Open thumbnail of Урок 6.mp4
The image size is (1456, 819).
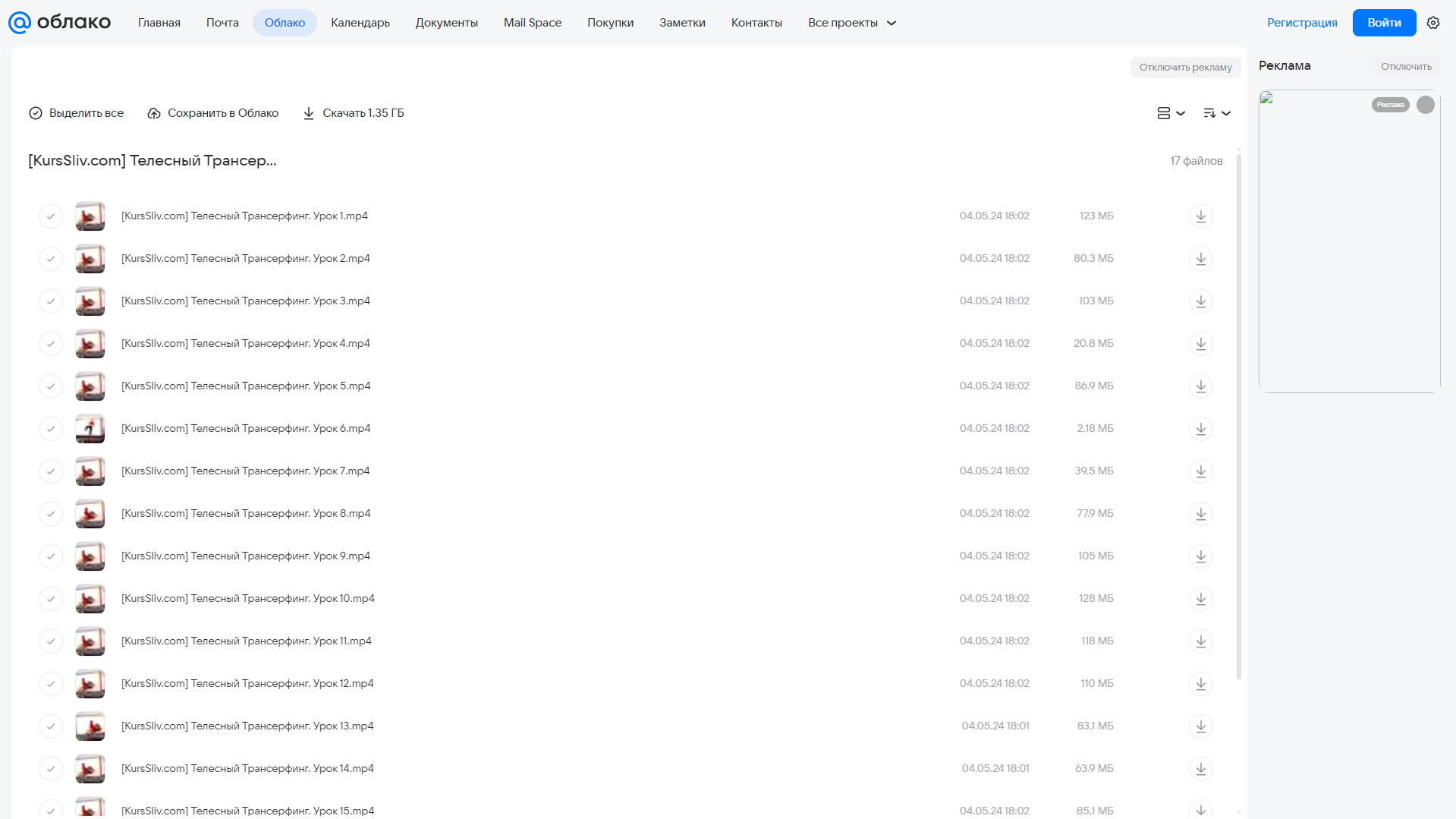90,429
